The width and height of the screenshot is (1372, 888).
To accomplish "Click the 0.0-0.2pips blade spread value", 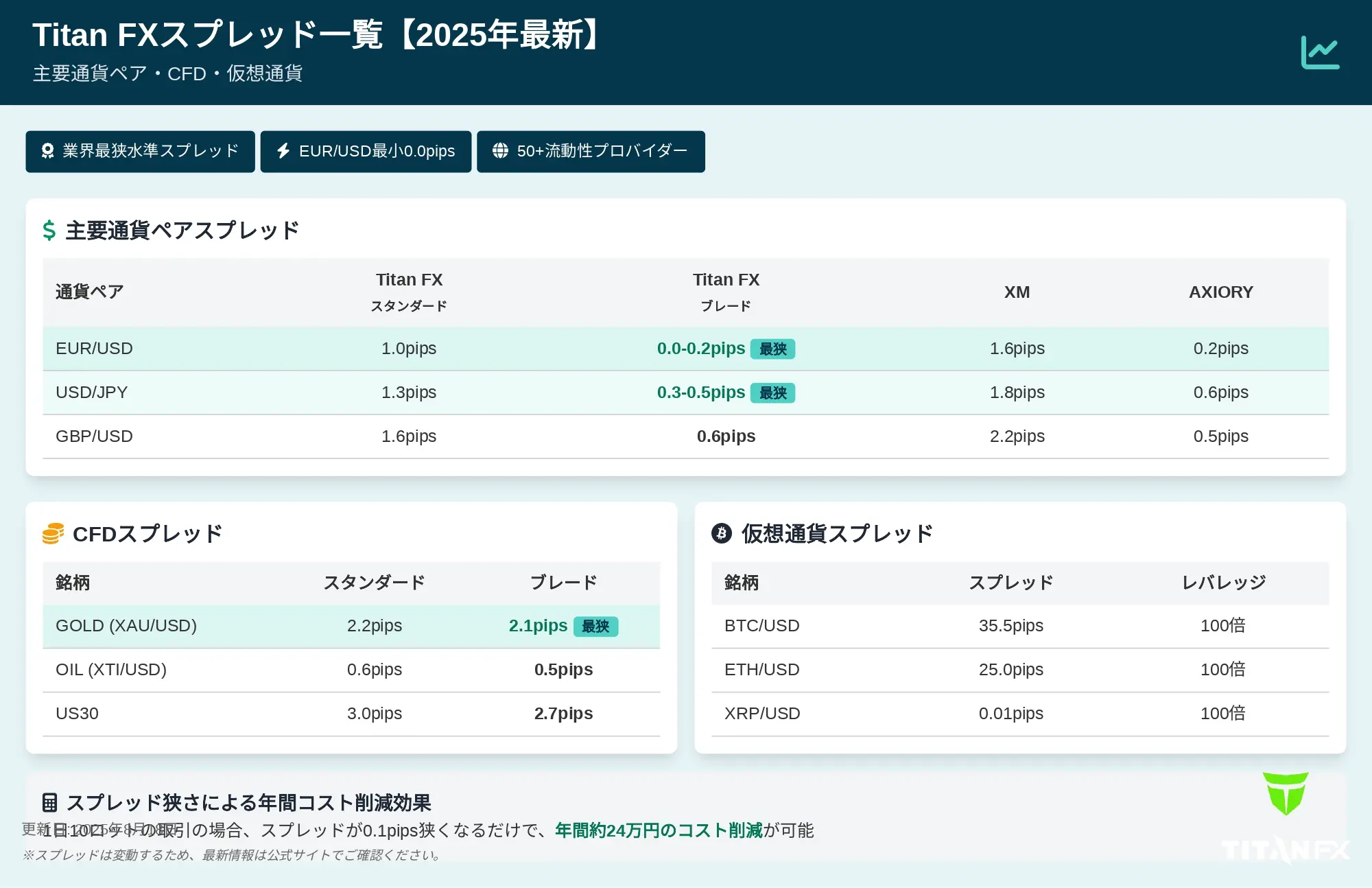I will tap(700, 349).
